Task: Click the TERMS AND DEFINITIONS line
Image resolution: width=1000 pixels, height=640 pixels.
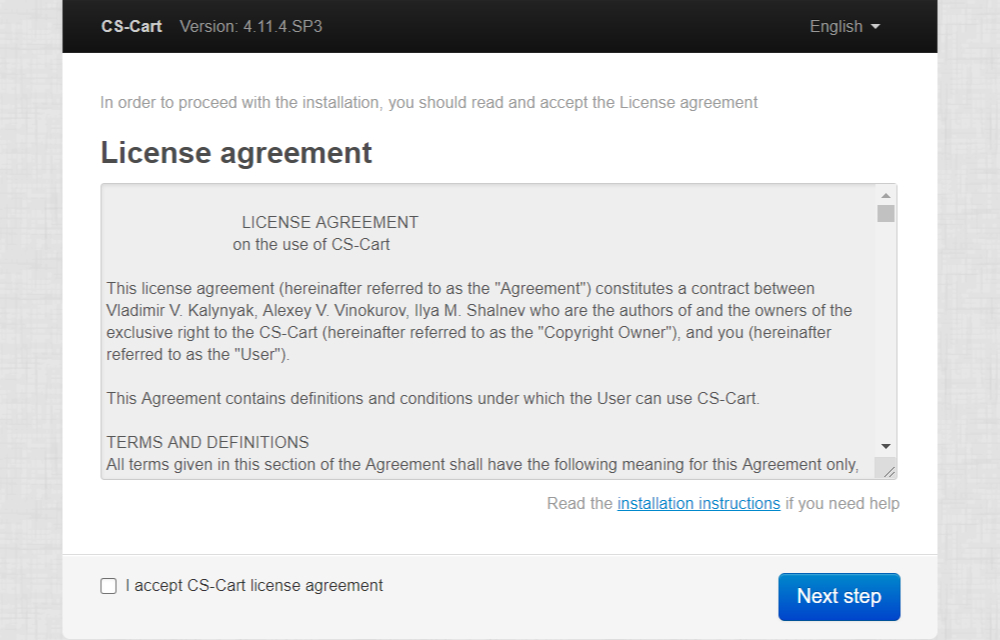Action: pyautogui.click(x=207, y=442)
